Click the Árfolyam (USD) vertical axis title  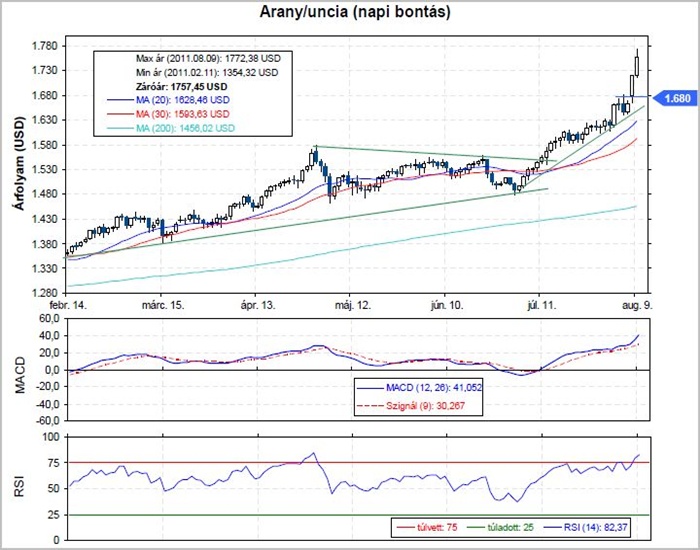click(x=16, y=166)
